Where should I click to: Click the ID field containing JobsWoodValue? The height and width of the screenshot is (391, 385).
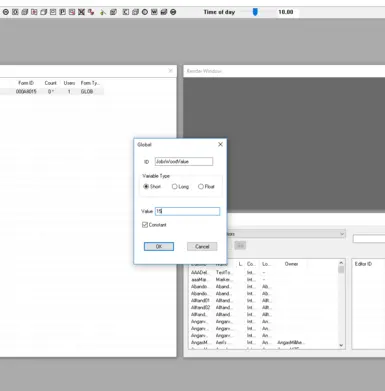(184, 162)
